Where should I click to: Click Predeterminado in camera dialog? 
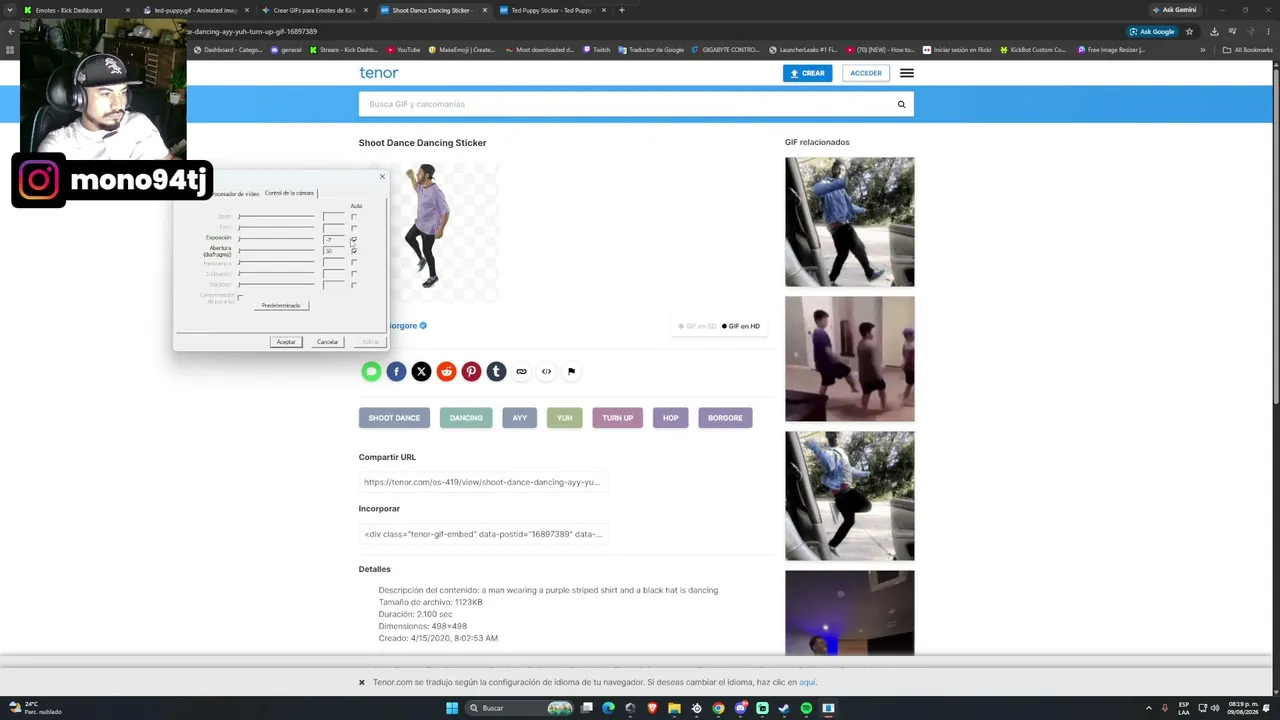[x=281, y=305]
